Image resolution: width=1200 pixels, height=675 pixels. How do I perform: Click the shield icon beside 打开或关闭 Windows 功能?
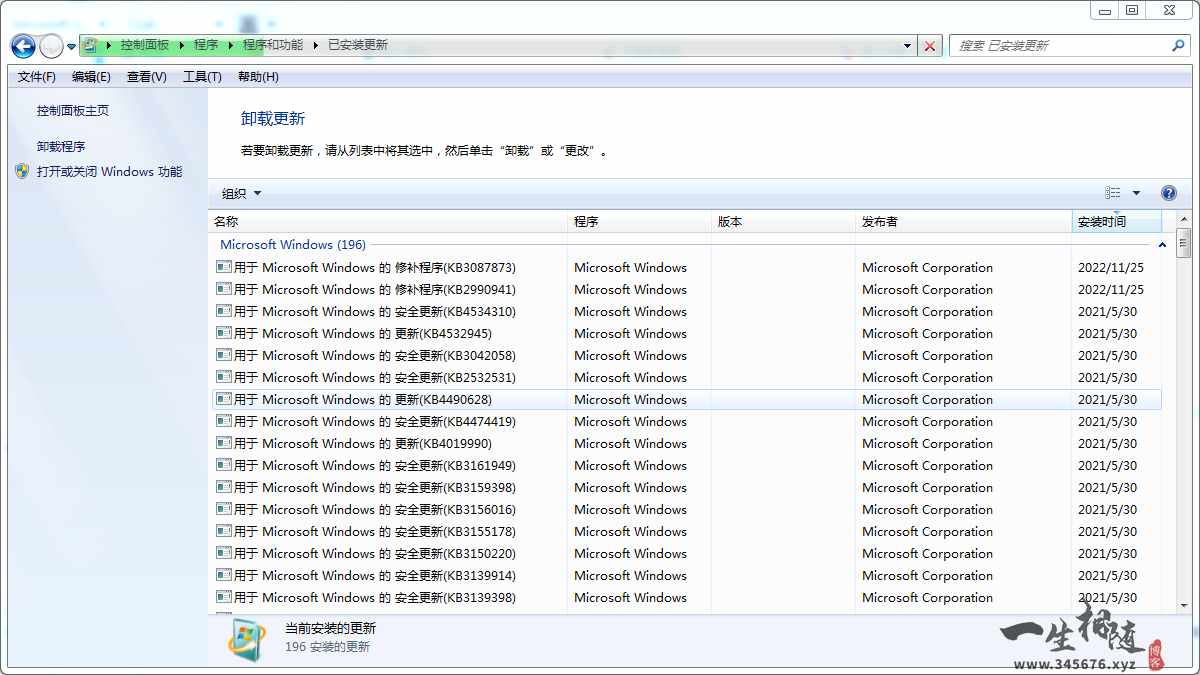coord(21,171)
